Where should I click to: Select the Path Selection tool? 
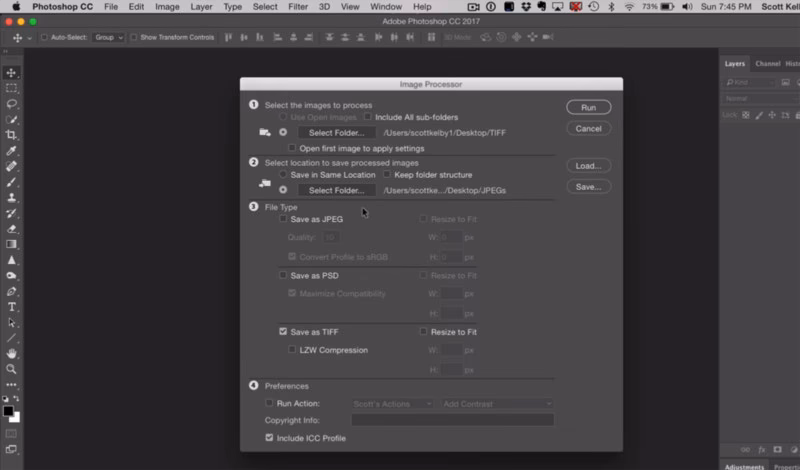pos(11,323)
